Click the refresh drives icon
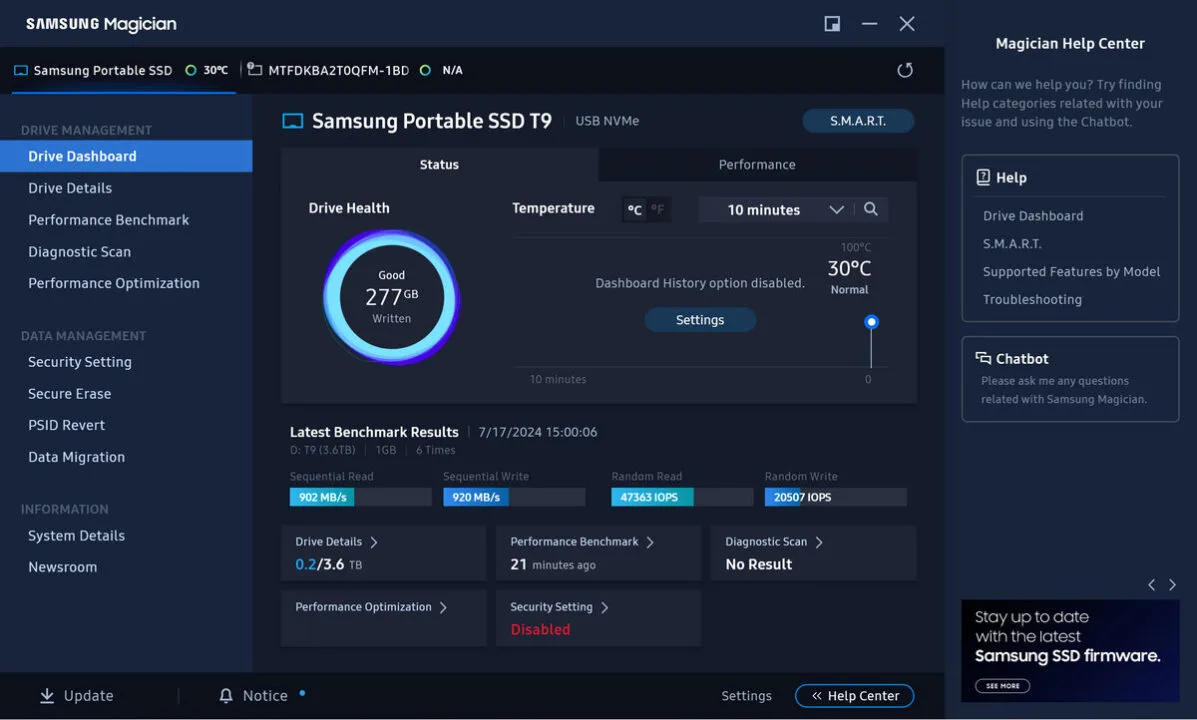 tap(905, 70)
